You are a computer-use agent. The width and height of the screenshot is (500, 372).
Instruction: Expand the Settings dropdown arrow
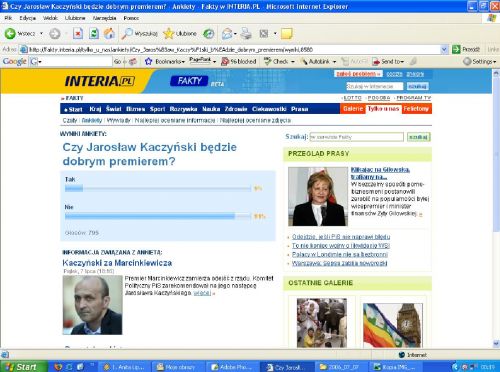pyautogui.click(x=494, y=62)
